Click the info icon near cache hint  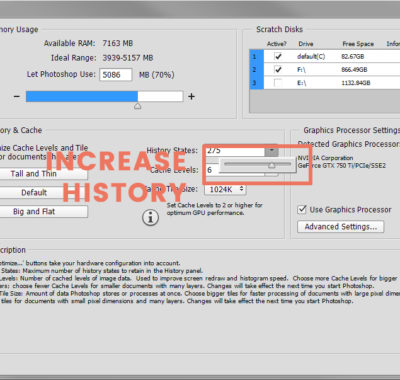click(150, 217)
